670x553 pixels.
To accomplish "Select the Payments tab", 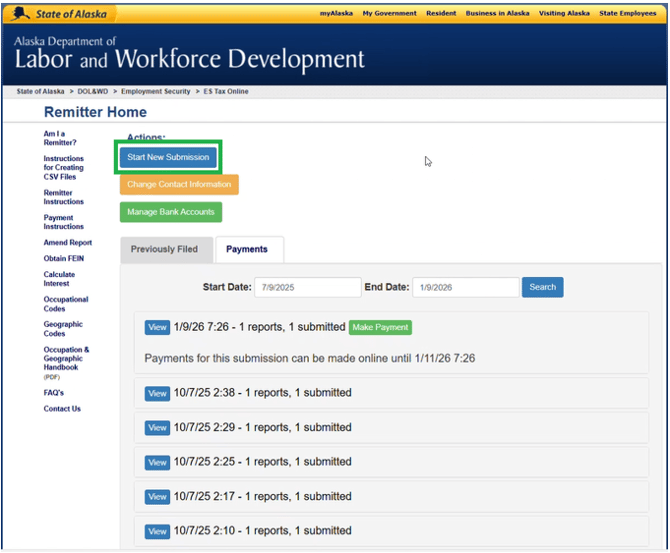I will coord(250,250).
